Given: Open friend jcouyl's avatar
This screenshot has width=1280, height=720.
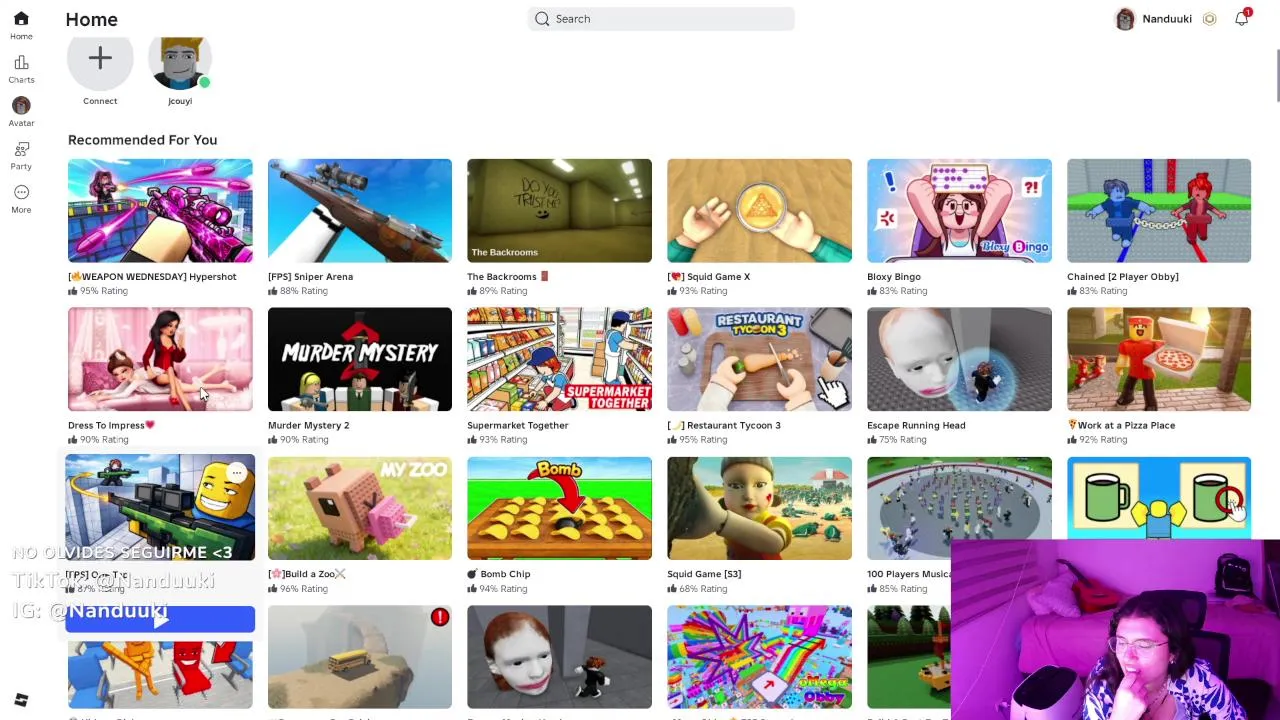Looking at the screenshot, I should (x=180, y=62).
